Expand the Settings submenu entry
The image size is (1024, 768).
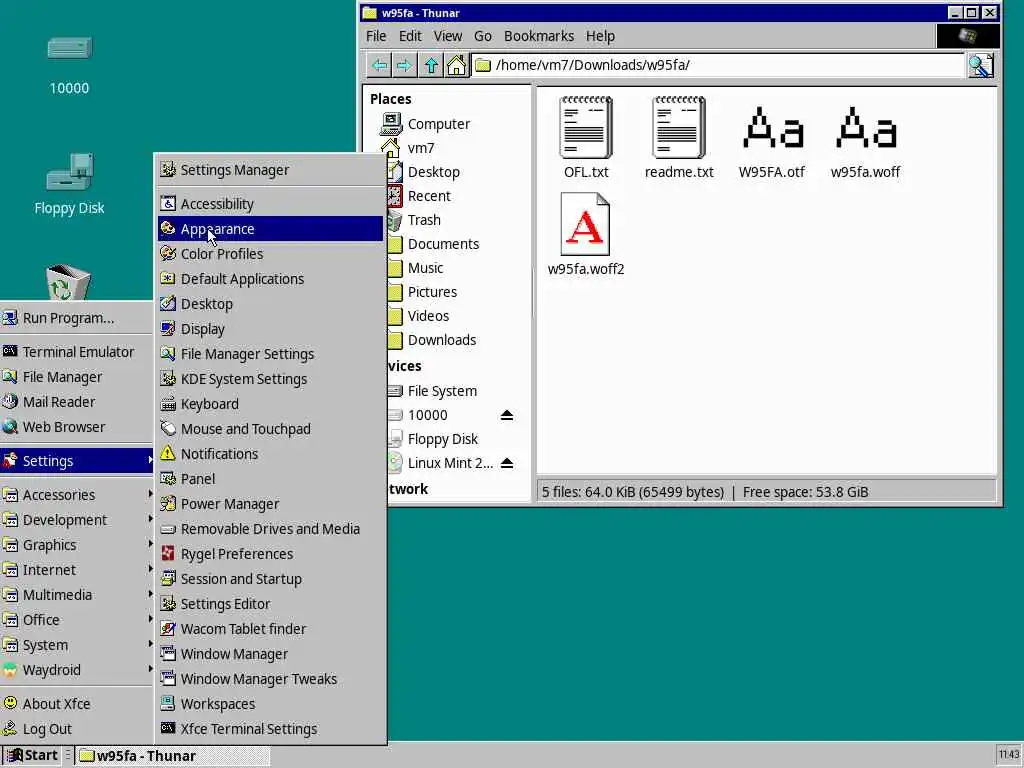77,461
